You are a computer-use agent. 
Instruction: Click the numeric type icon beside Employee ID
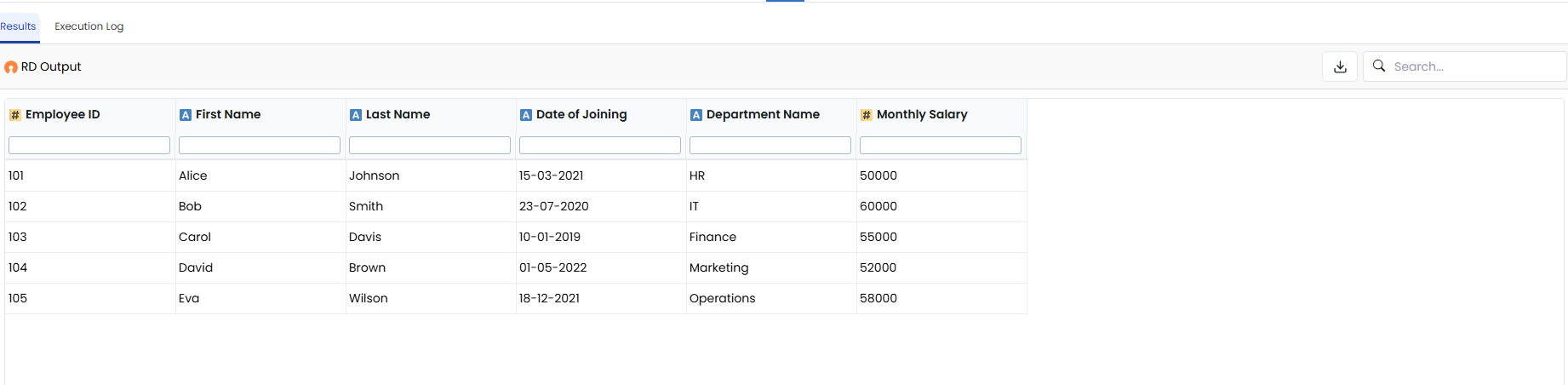[x=15, y=115]
